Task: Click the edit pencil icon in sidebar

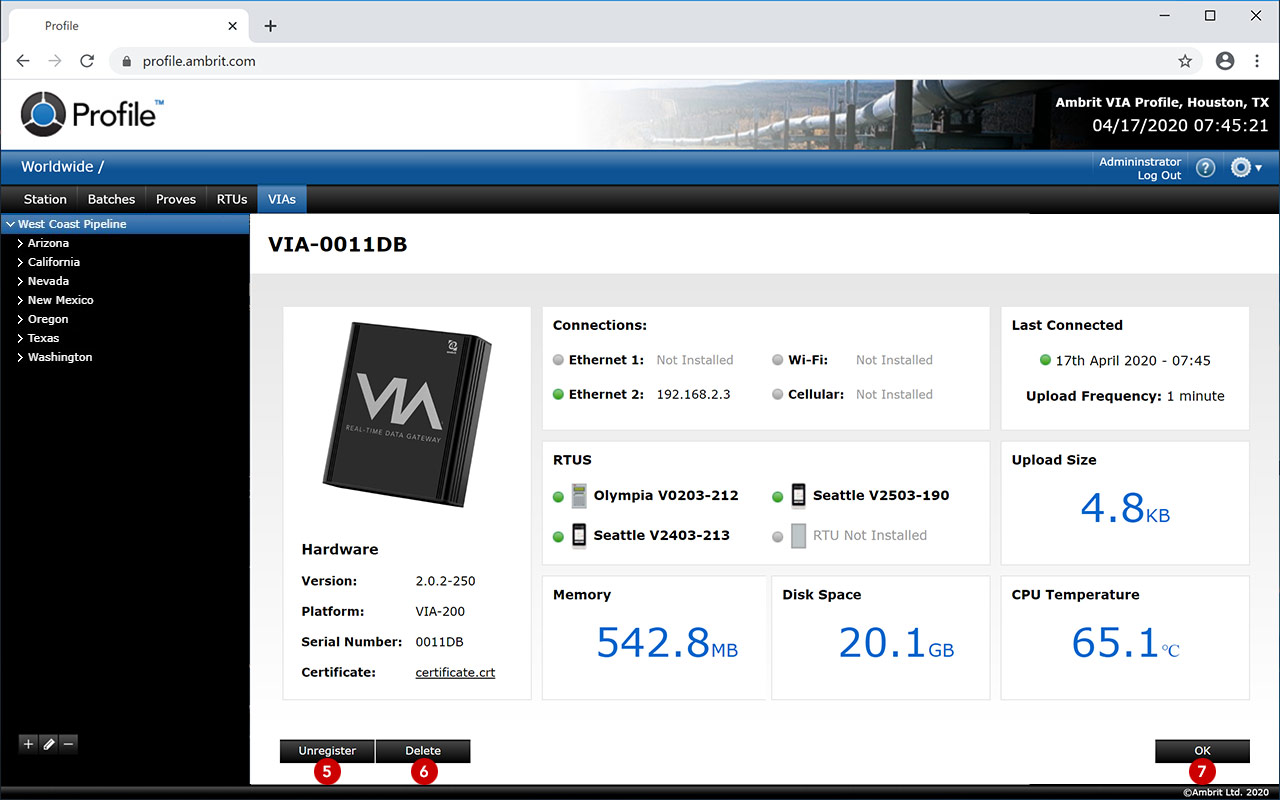Action: click(48, 744)
